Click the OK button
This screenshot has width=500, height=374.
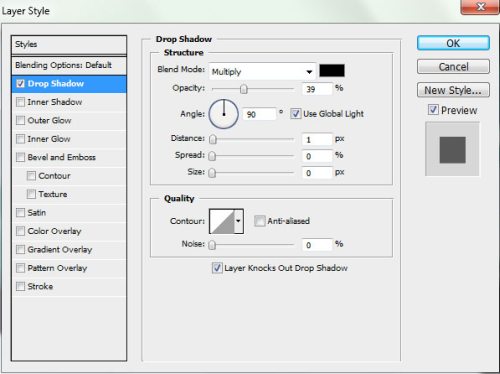pyautogui.click(x=453, y=43)
